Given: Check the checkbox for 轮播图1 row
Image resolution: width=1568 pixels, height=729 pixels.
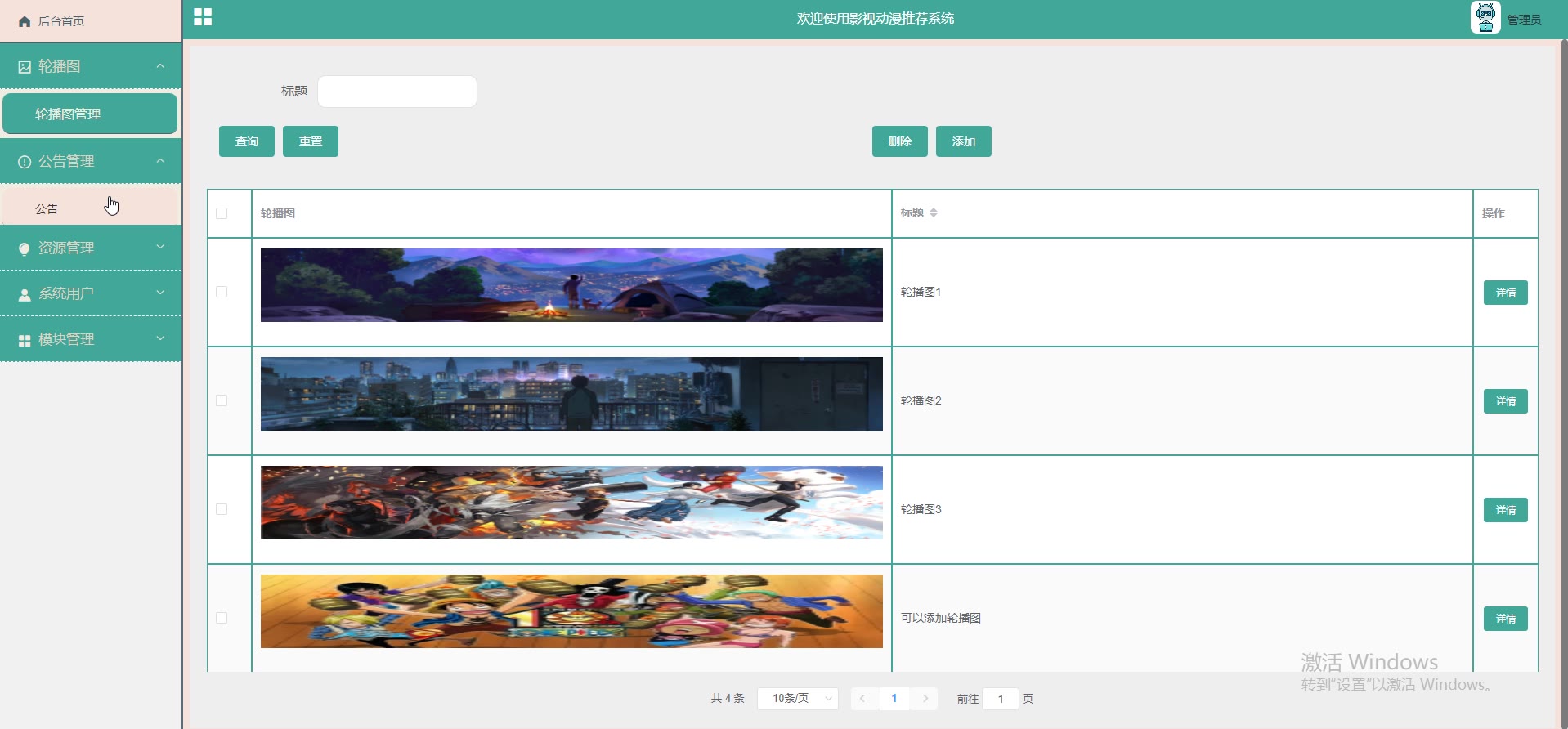Looking at the screenshot, I should (222, 292).
